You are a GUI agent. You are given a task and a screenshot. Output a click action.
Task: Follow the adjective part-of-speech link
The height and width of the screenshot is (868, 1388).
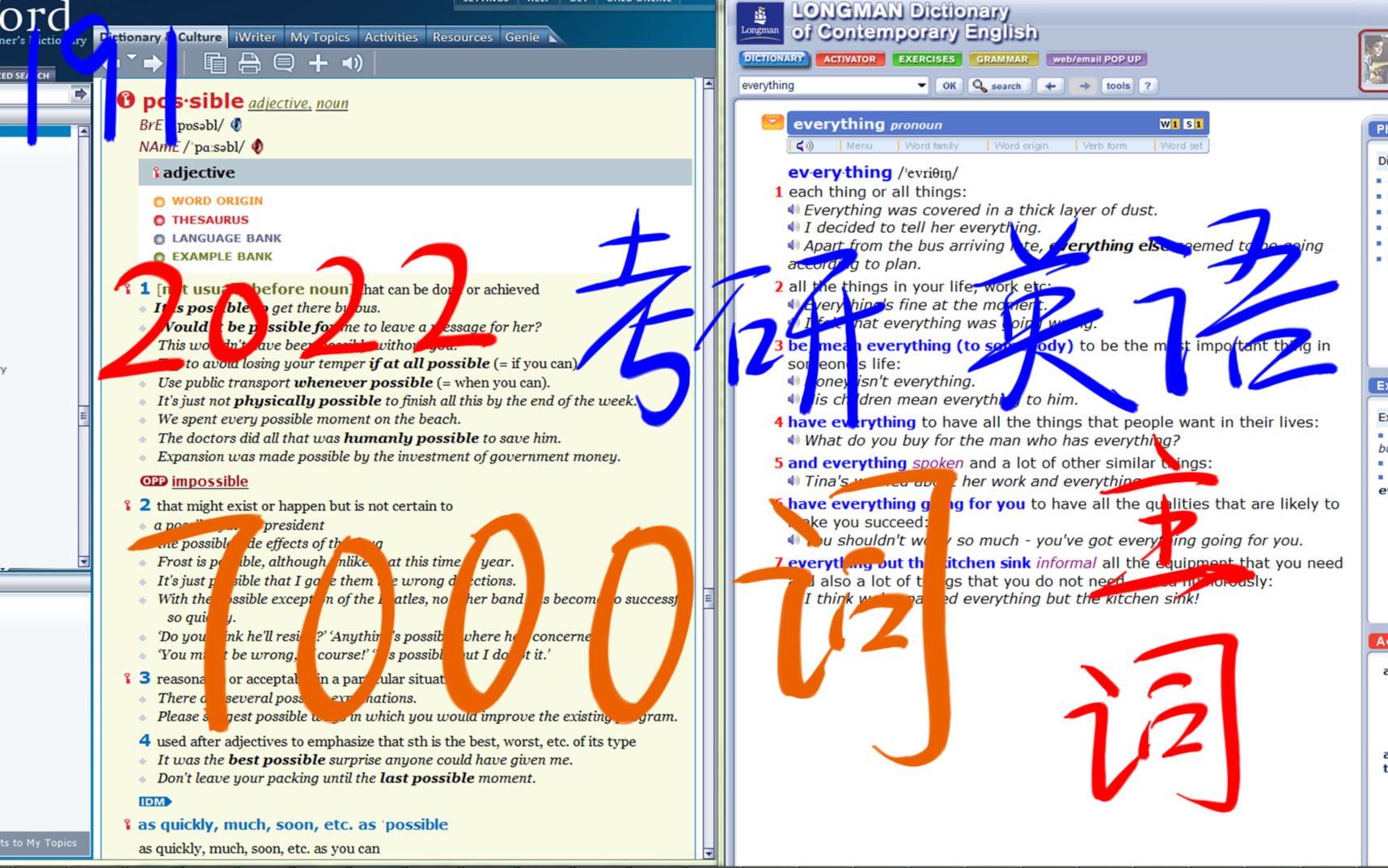[279, 103]
